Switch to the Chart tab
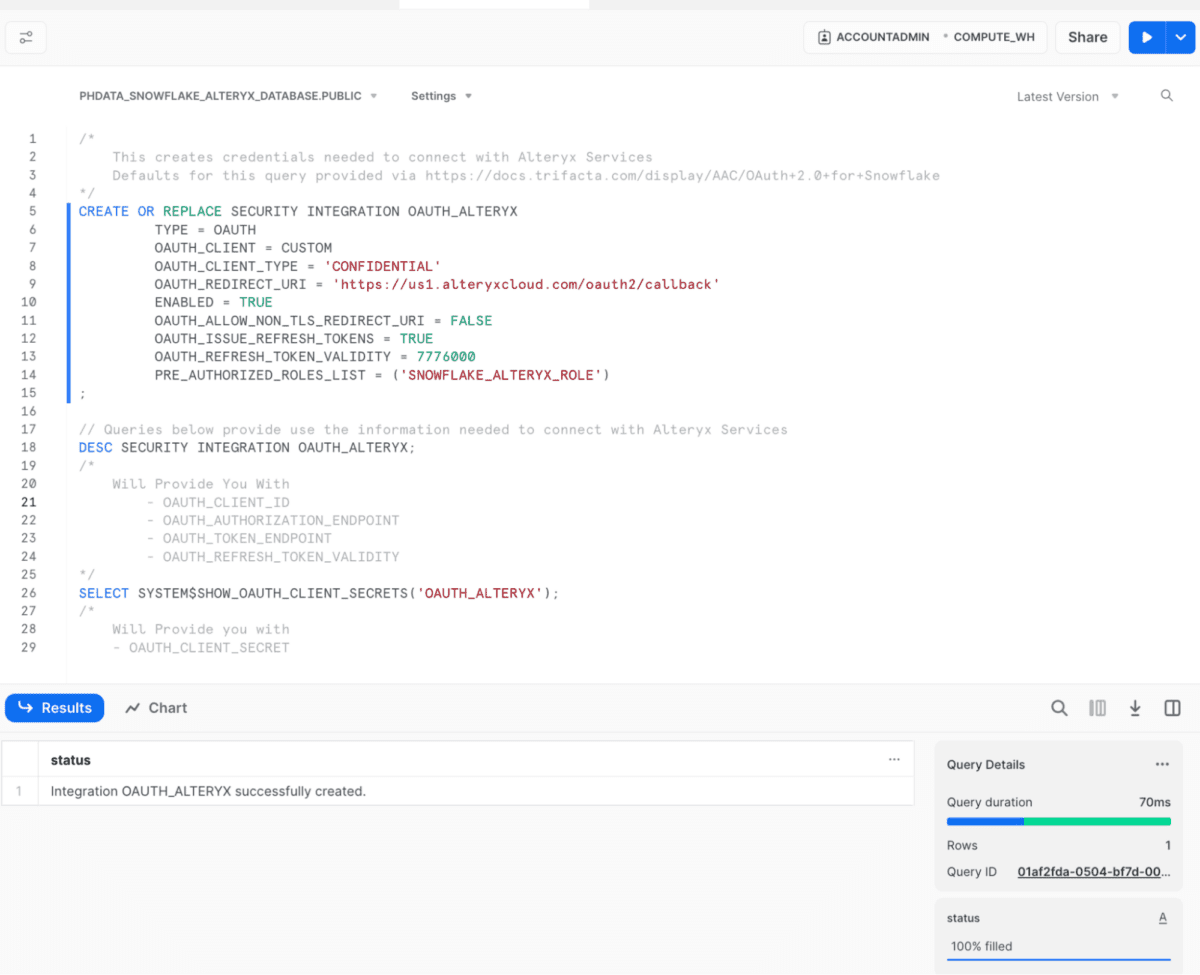 (x=155, y=708)
